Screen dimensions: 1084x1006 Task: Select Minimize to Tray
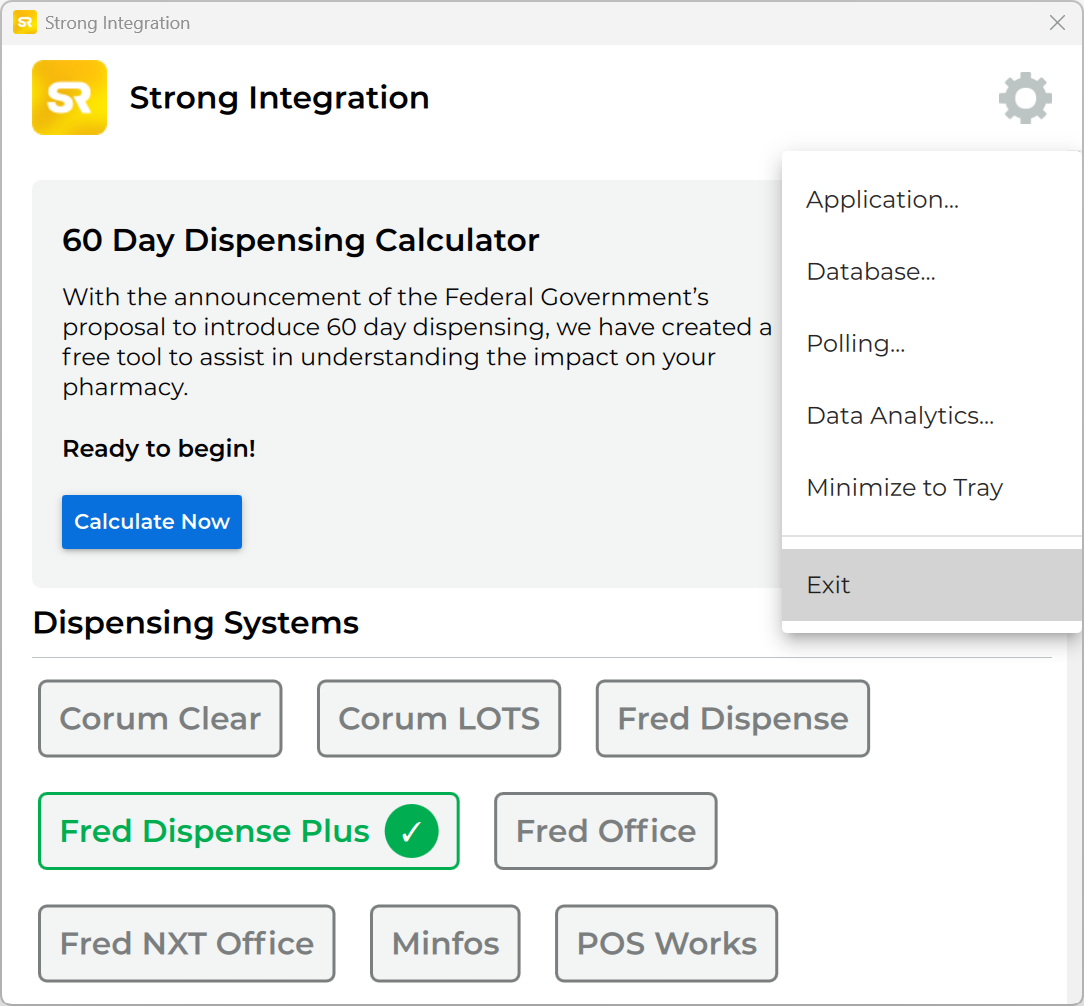tap(931, 487)
